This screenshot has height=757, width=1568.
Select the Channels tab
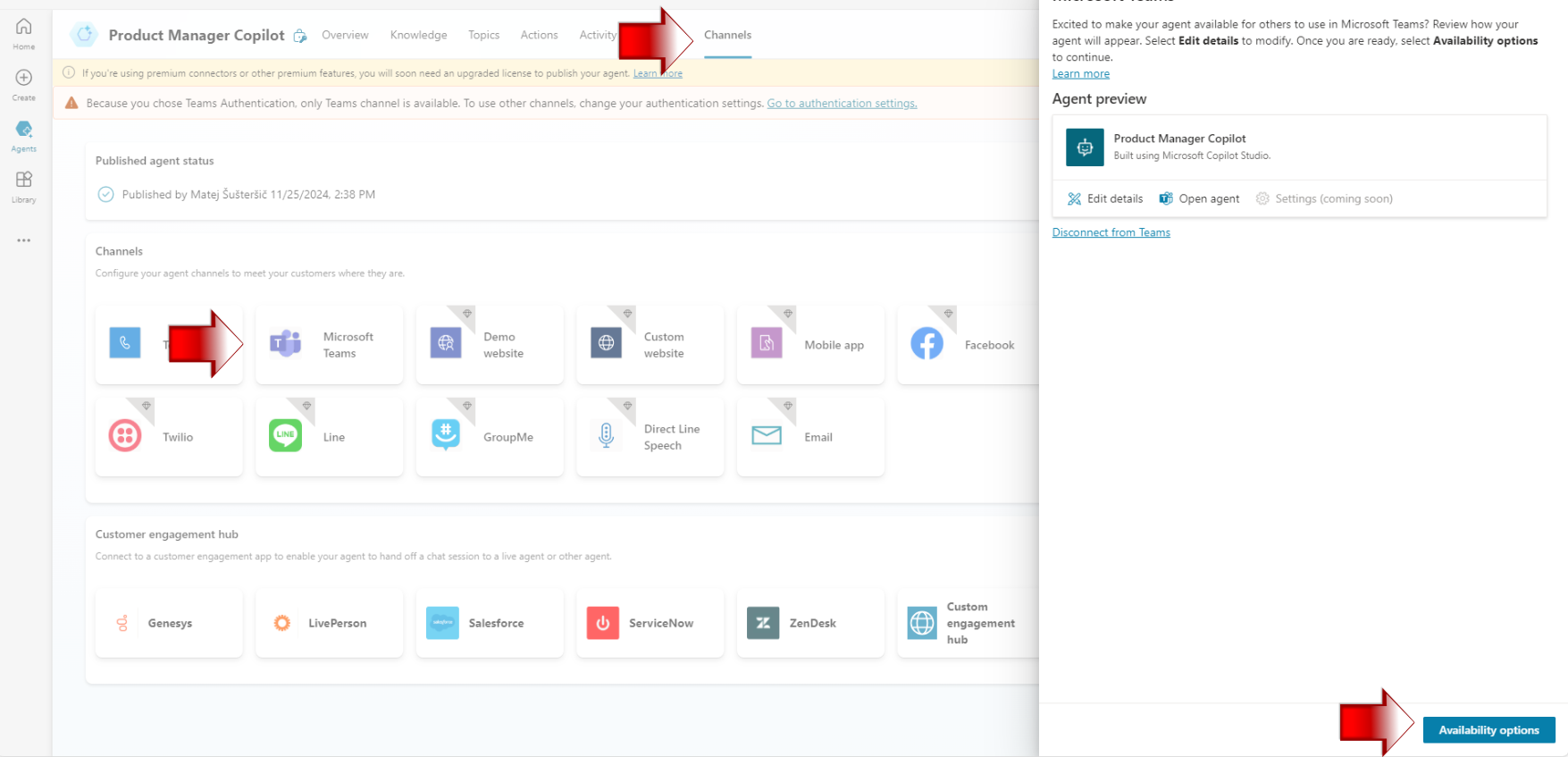727,35
